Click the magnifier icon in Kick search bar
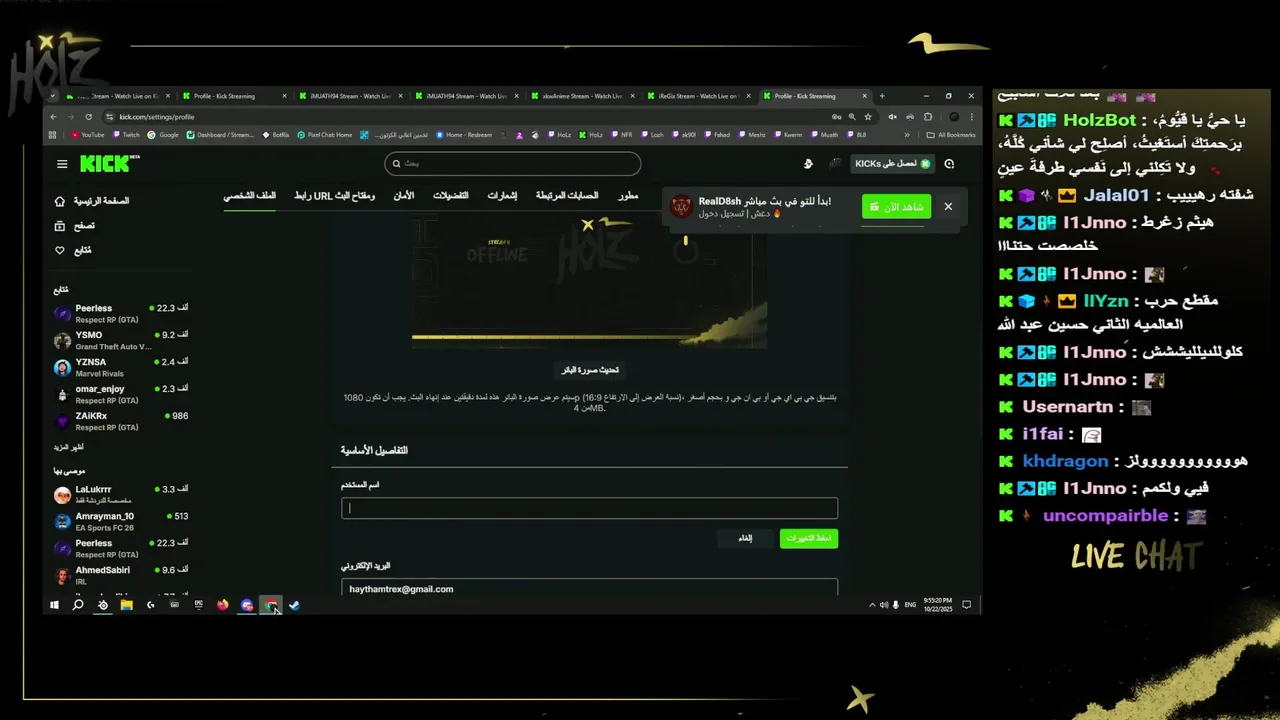 (x=396, y=163)
